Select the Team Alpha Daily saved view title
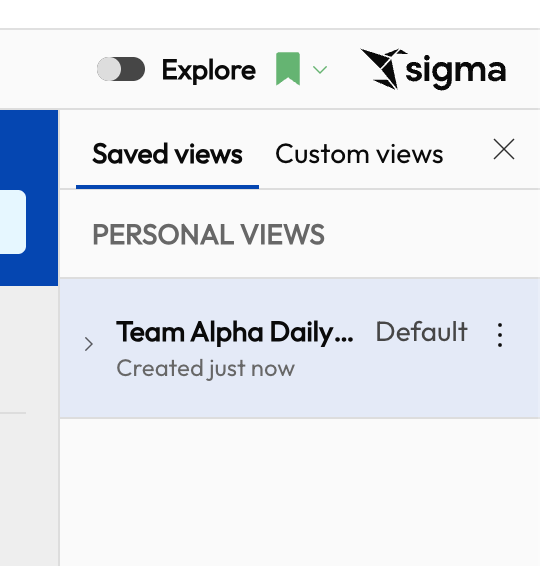 [x=235, y=332]
